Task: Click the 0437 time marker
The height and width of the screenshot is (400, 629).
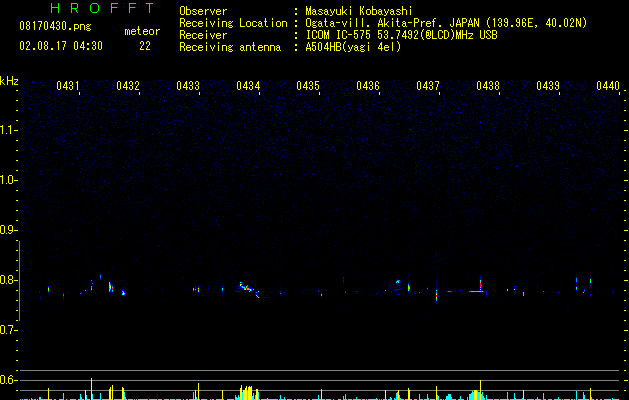Action: tap(428, 86)
